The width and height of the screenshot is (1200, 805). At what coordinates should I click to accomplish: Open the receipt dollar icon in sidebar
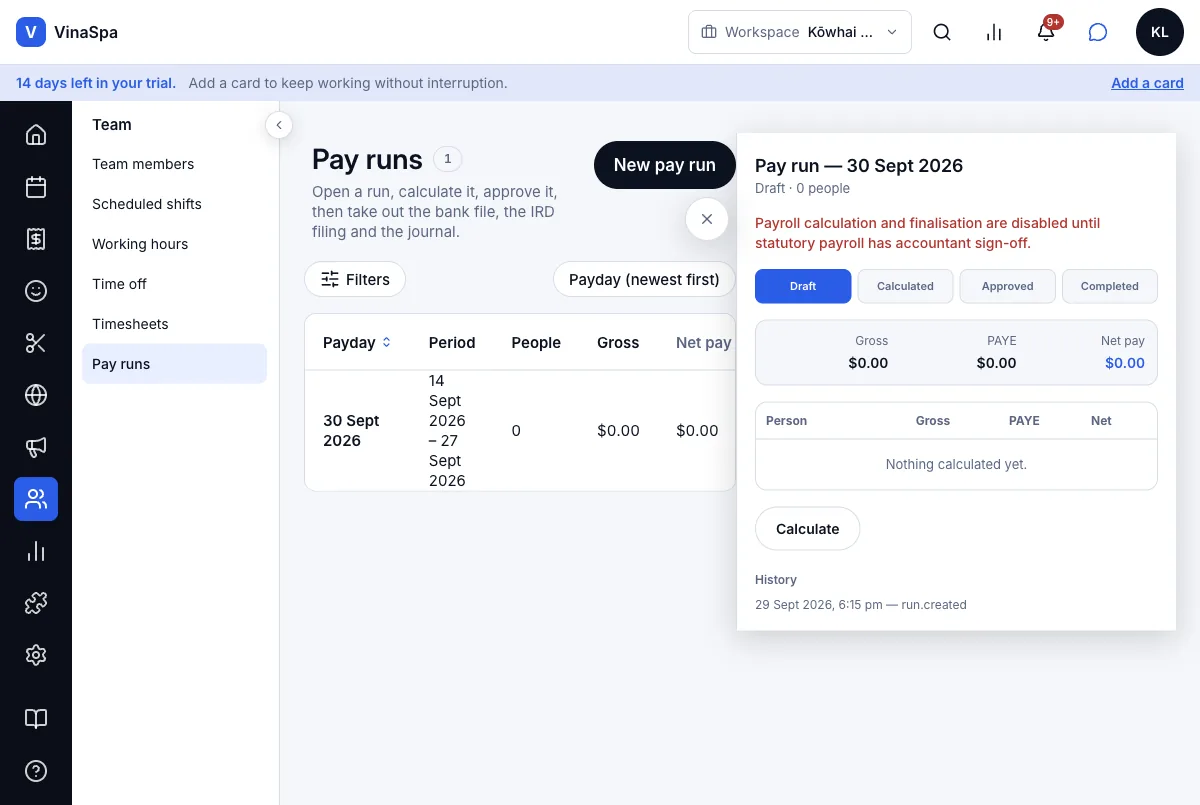click(36, 239)
